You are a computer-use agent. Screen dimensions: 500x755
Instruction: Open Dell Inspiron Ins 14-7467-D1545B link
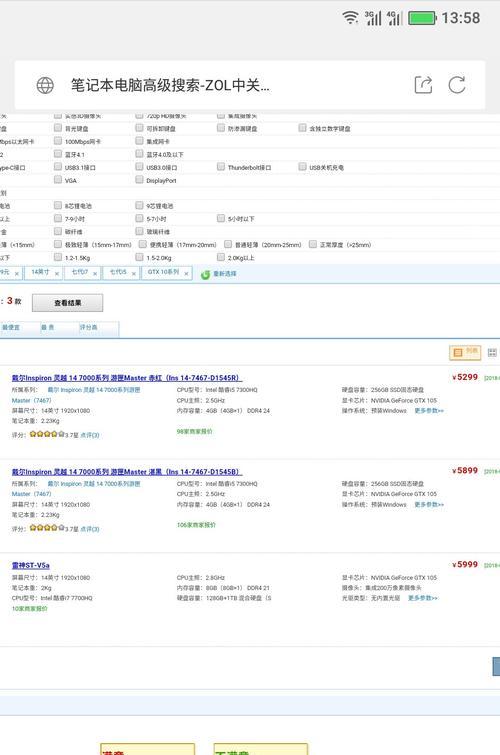click(127, 472)
